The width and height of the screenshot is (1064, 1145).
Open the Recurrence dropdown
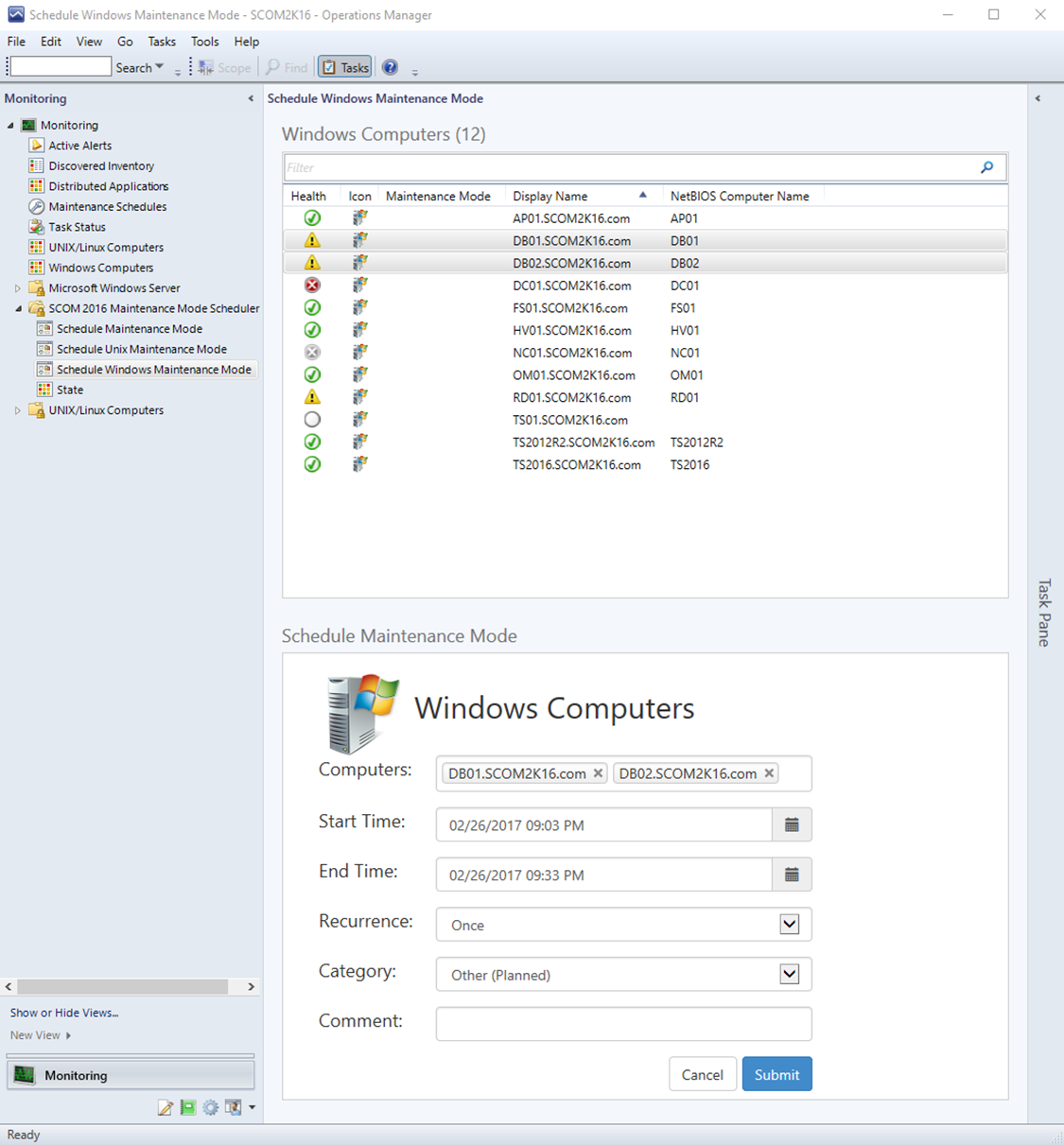(x=623, y=925)
